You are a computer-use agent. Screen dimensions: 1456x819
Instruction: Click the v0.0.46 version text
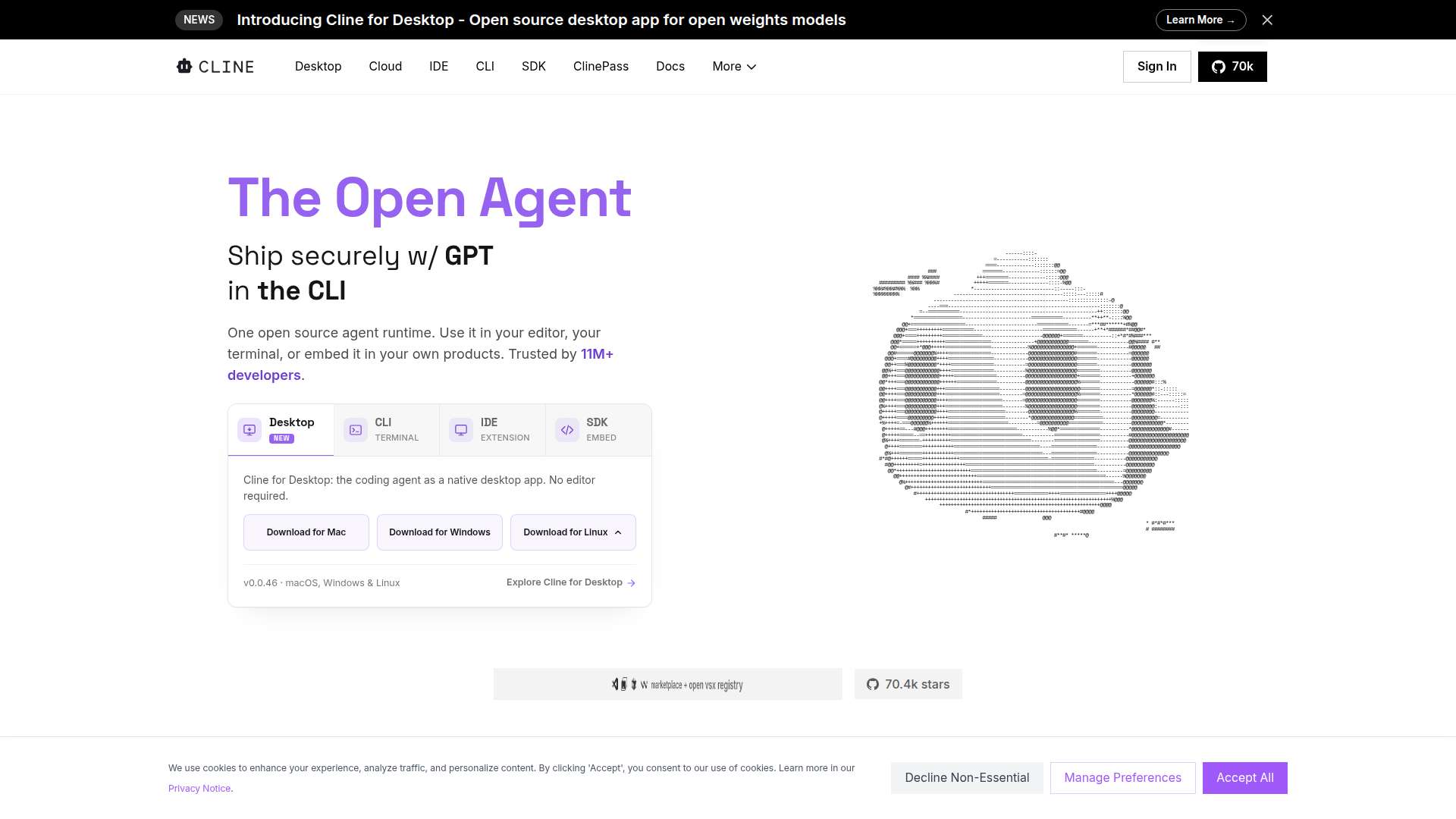pos(260,583)
